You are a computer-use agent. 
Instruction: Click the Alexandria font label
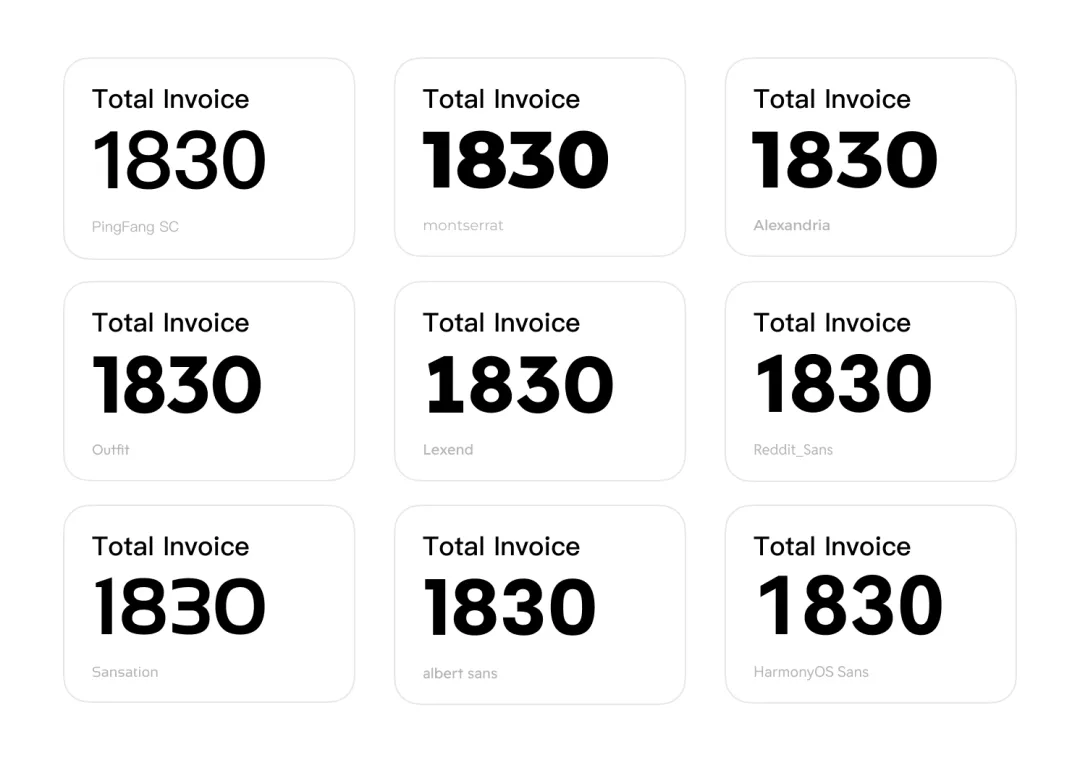791,226
